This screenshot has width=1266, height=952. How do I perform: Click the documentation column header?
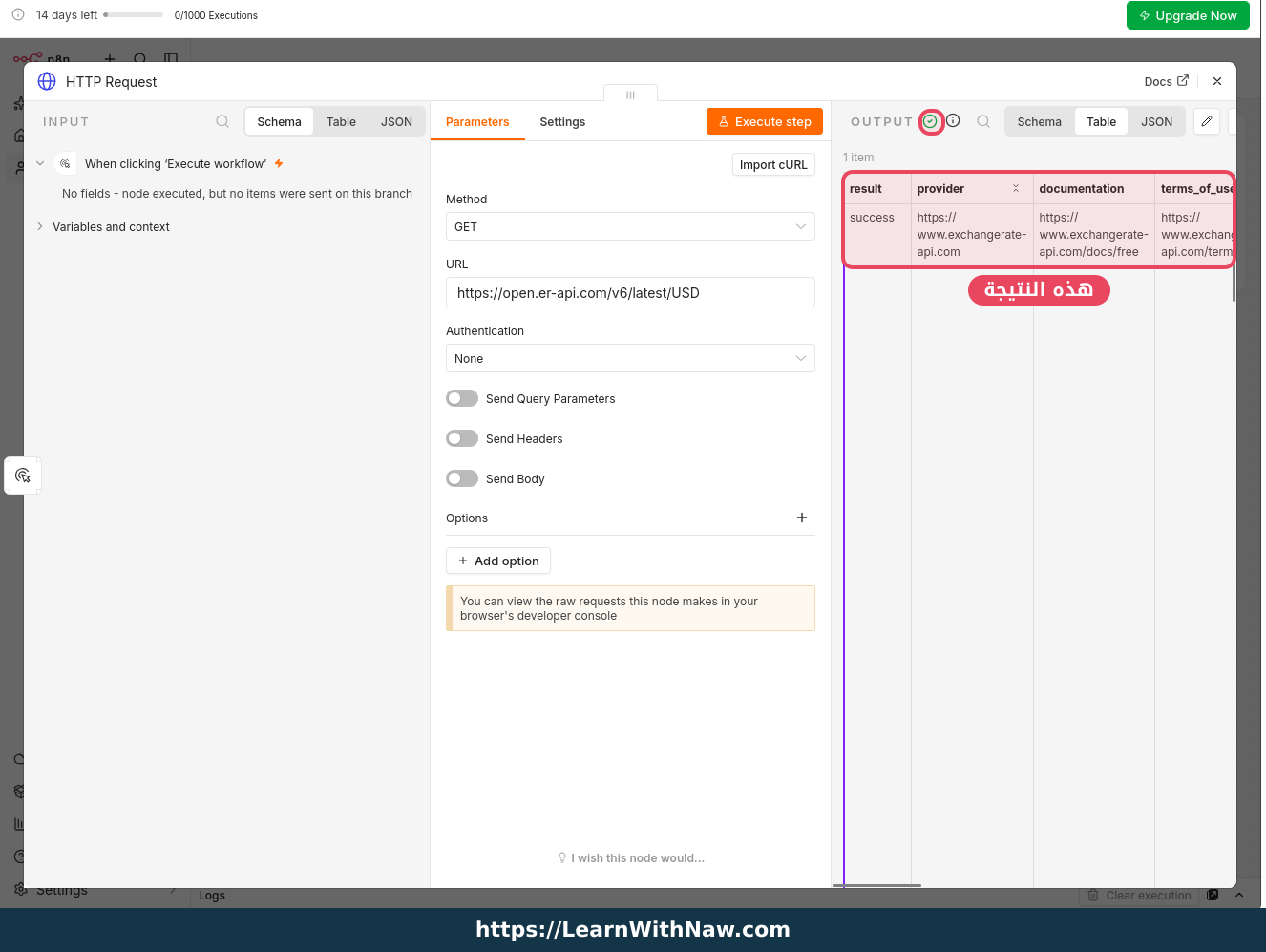tap(1093, 188)
